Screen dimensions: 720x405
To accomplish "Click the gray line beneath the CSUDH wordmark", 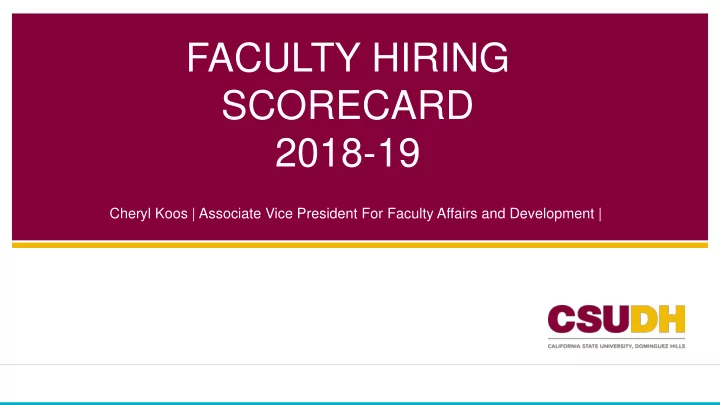I will pos(616,339).
